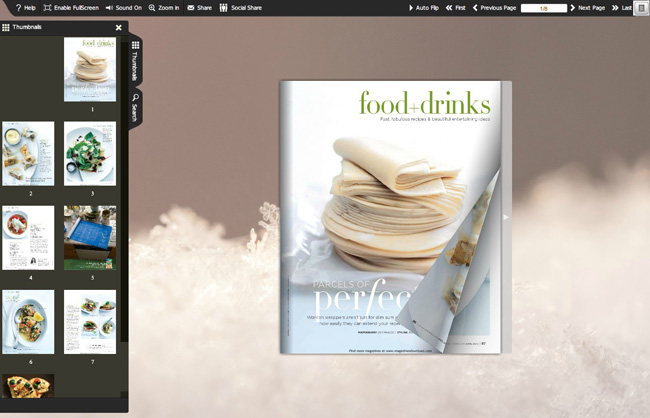Open page 5 thumbnail
The height and width of the screenshot is (418, 650).
[90, 238]
